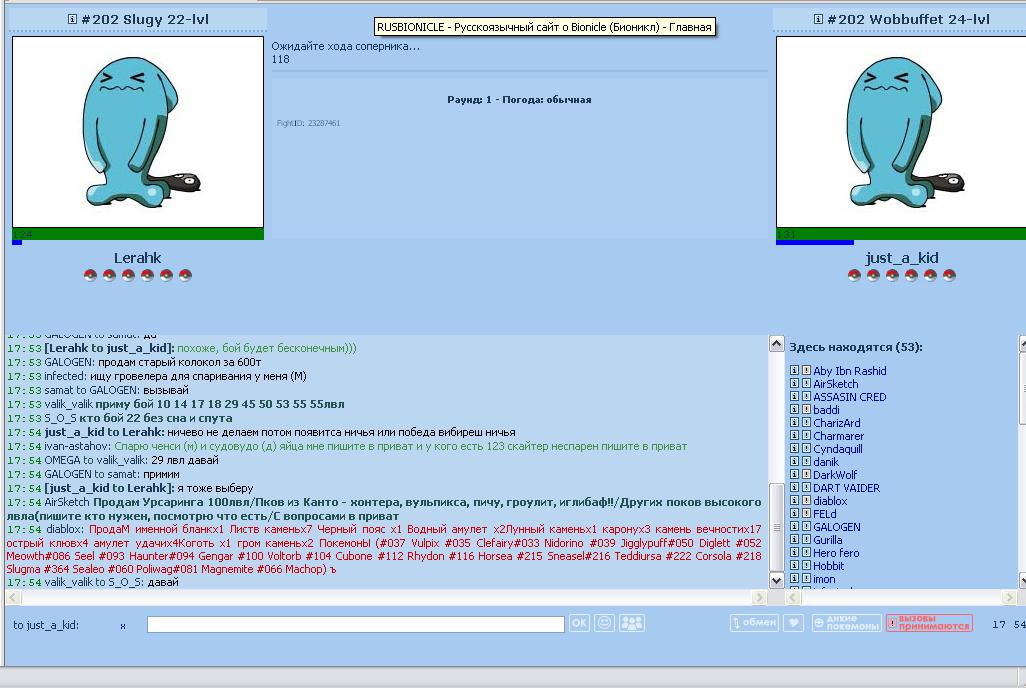Viewport: 1026px width, 688px height.
Task: Click exclamation icon for AirSketch
Action: click(x=806, y=384)
